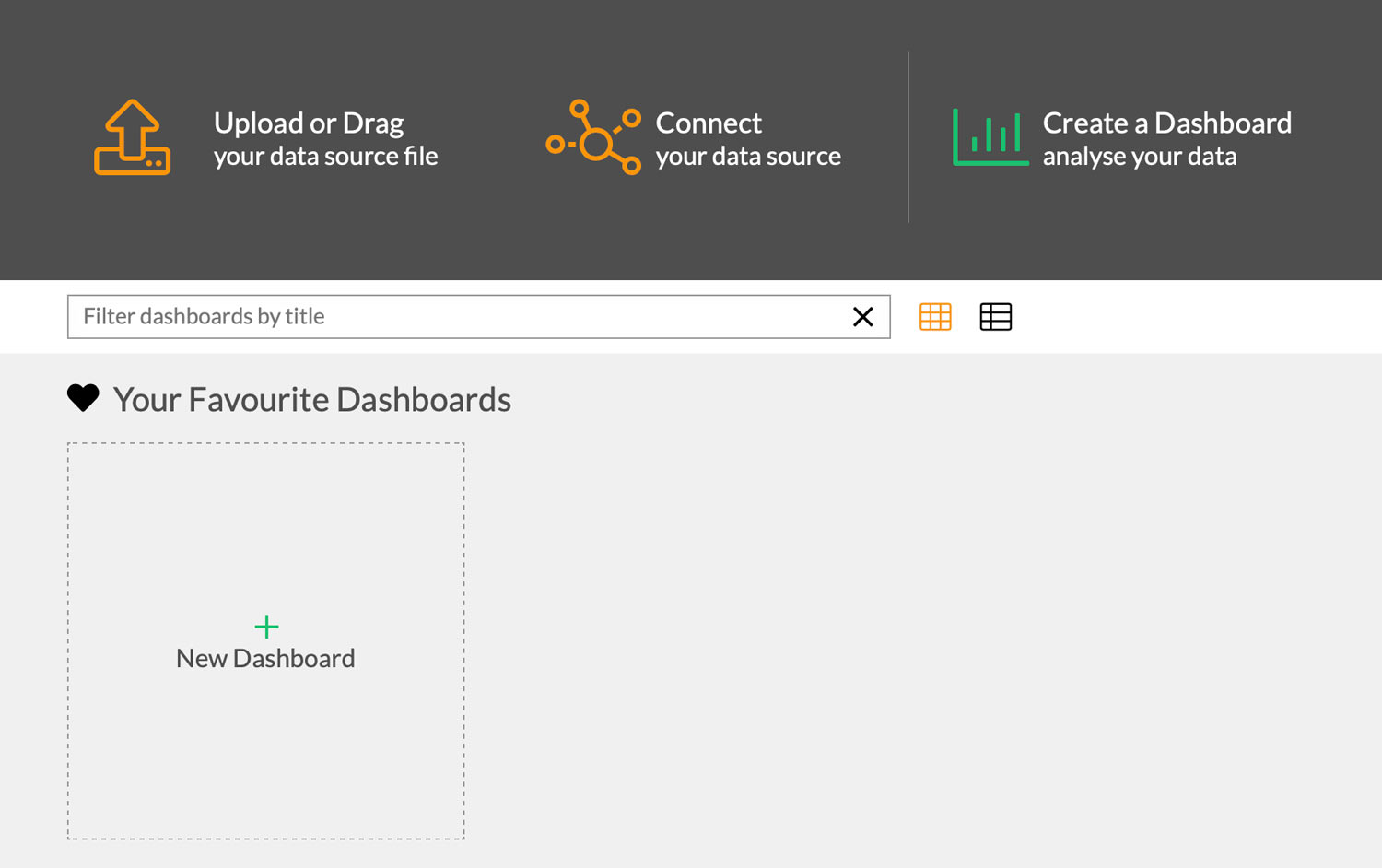Switch to list view of dashboards
The width and height of the screenshot is (1382, 868).
pyautogui.click(x=996, y=317)
